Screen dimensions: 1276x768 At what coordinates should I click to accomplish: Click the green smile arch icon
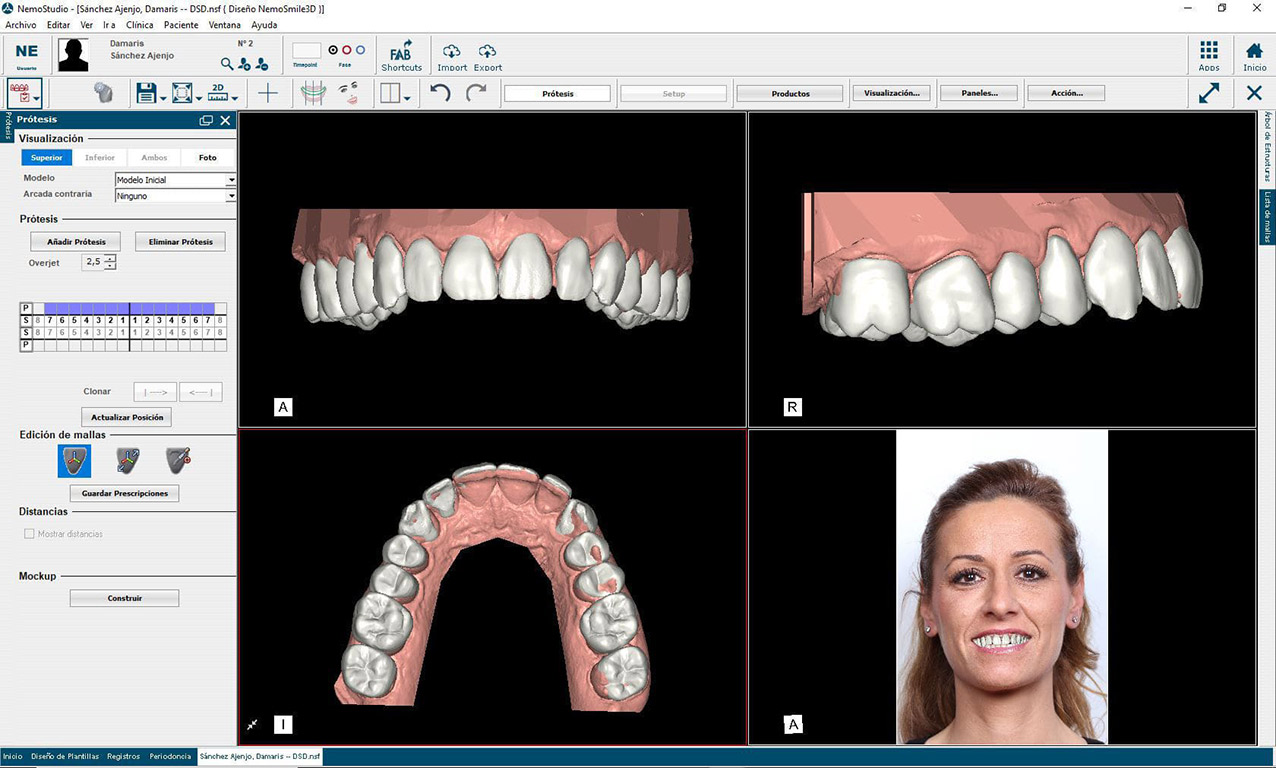coord(313,93)
